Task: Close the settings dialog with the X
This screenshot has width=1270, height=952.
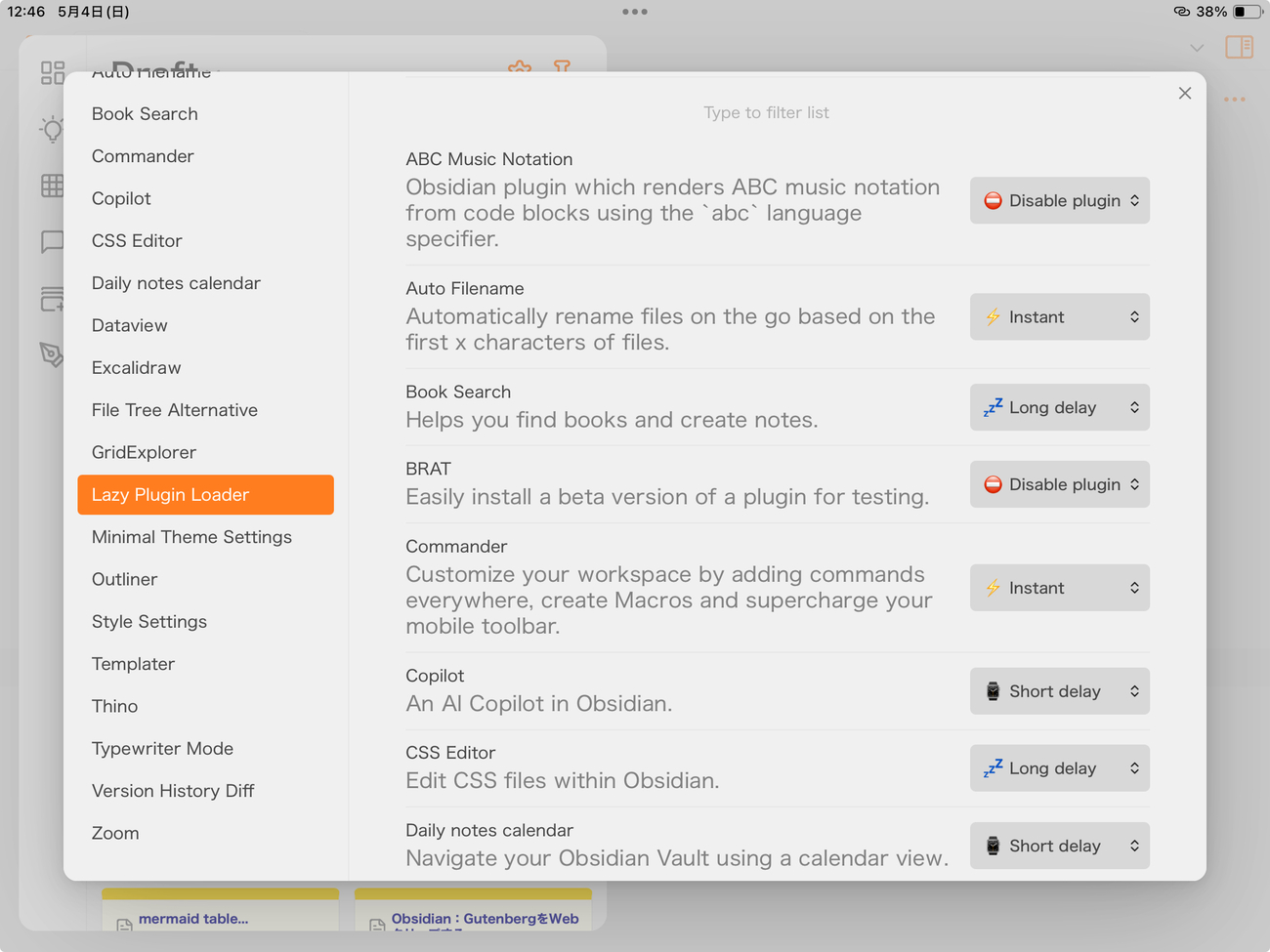Action: 1184,93
